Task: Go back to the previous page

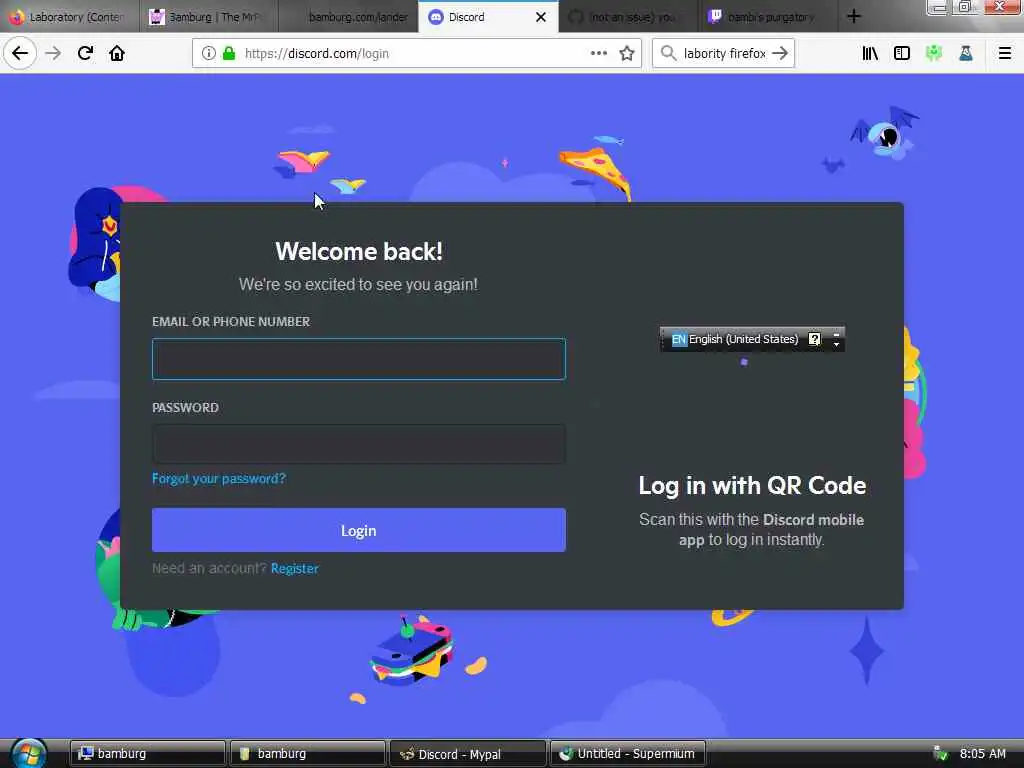Action: coord(20,53)
